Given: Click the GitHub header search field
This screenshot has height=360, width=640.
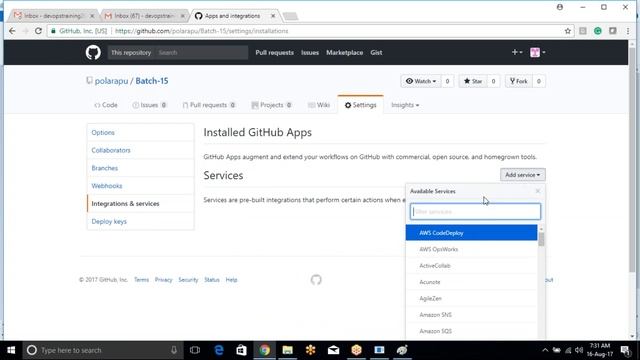Looking at the screenshot, I should click(x=202, y=52).
